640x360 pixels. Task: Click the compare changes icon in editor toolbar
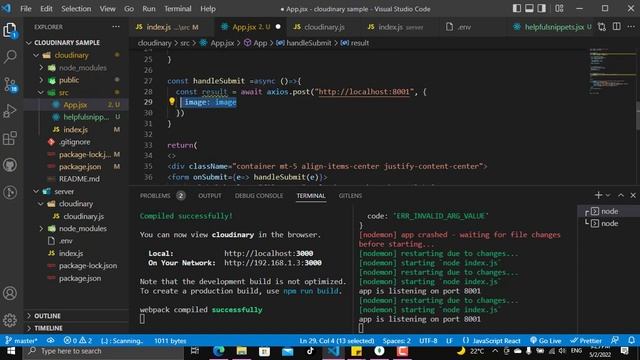(x=602, y=27)
